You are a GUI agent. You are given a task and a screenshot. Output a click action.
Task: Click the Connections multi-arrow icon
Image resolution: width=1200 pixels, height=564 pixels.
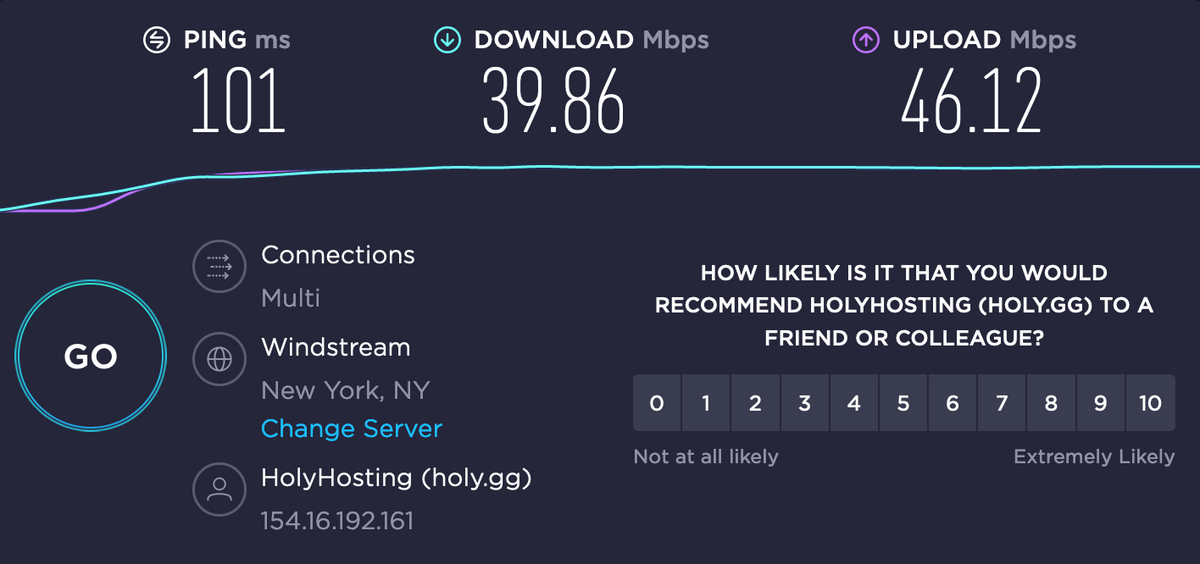(218, 266)
